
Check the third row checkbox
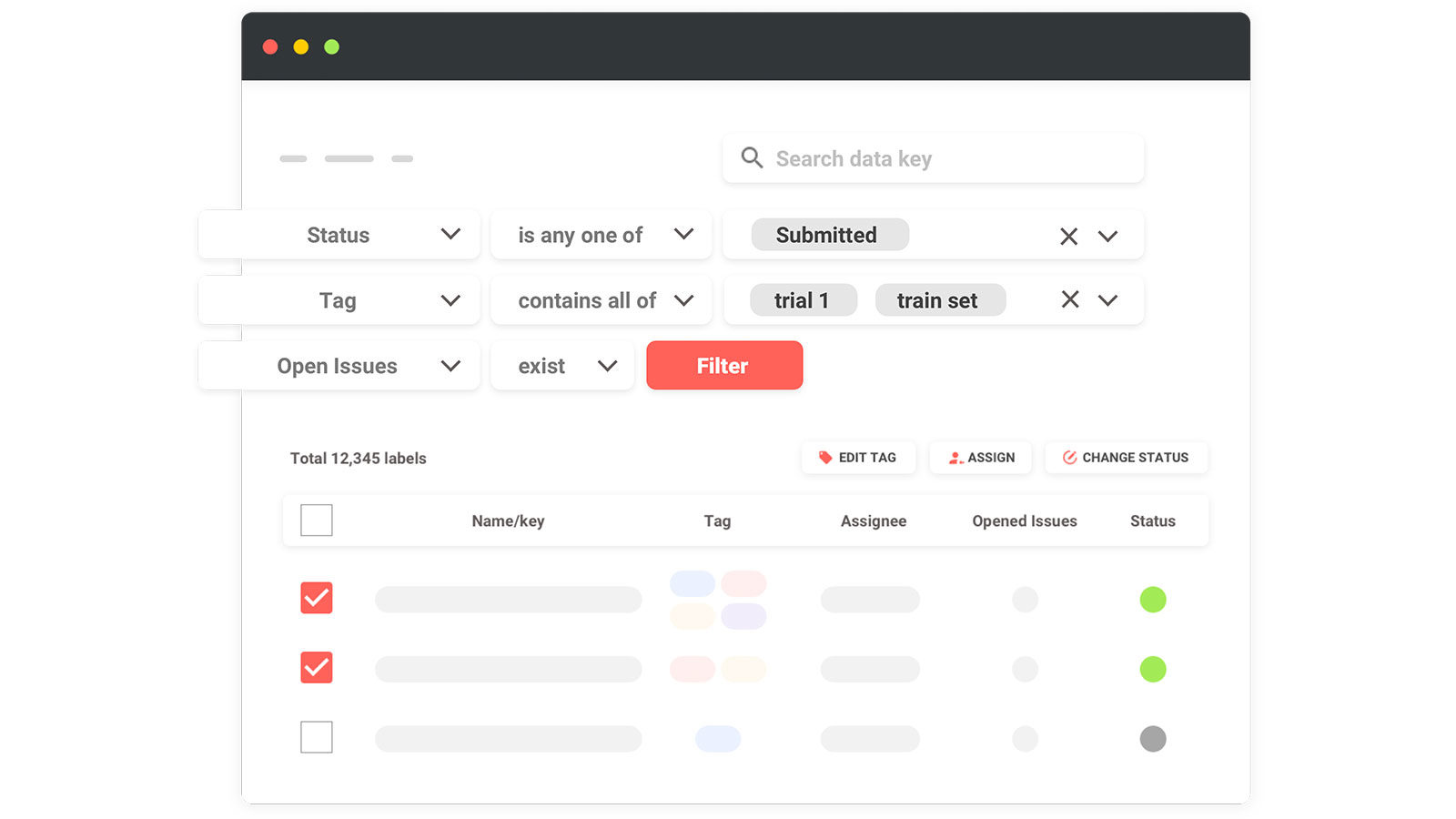(317, 737)
